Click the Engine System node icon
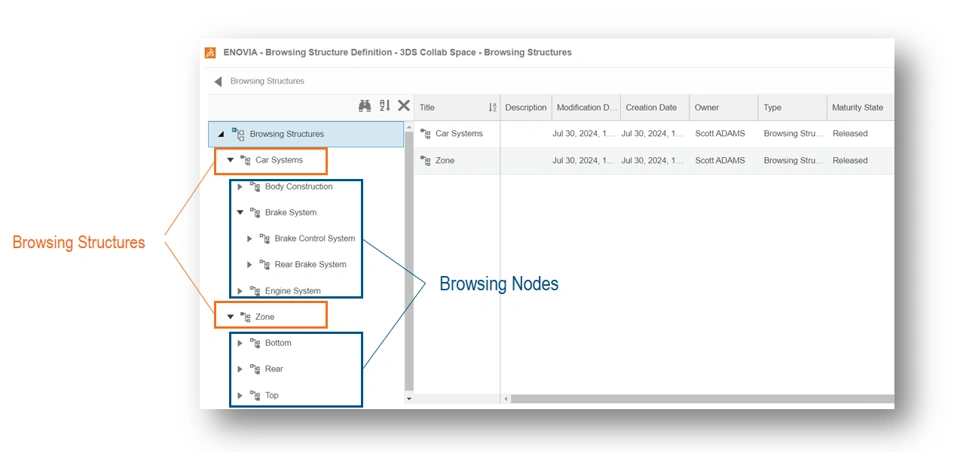 coord(255,291)
